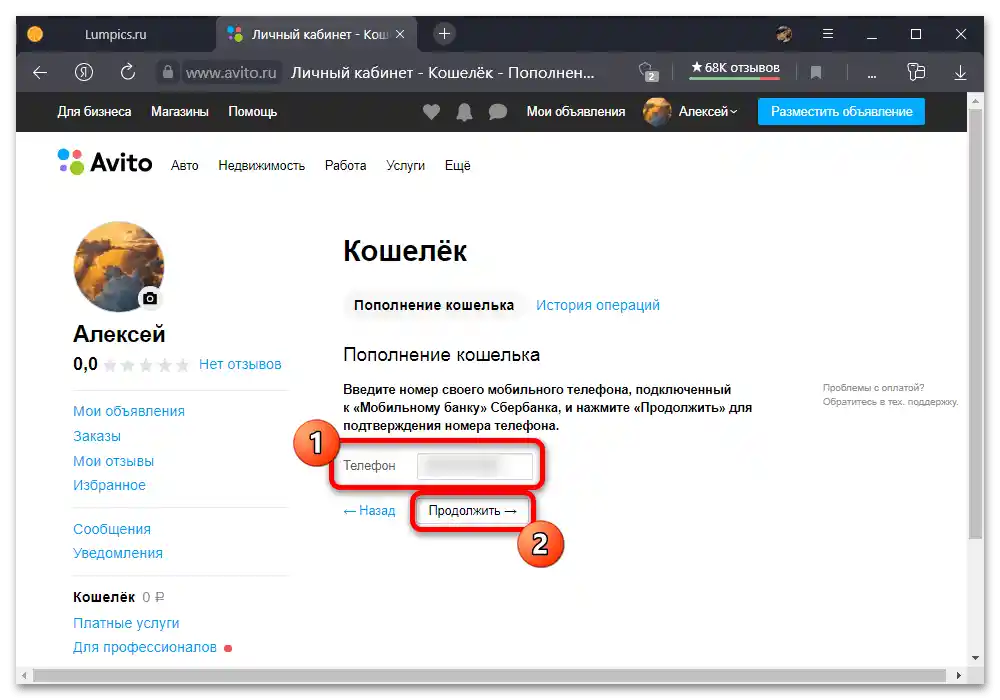Change profile photo via camera icon
This screenshot has height=700, width=1000.
click(150, 298)
